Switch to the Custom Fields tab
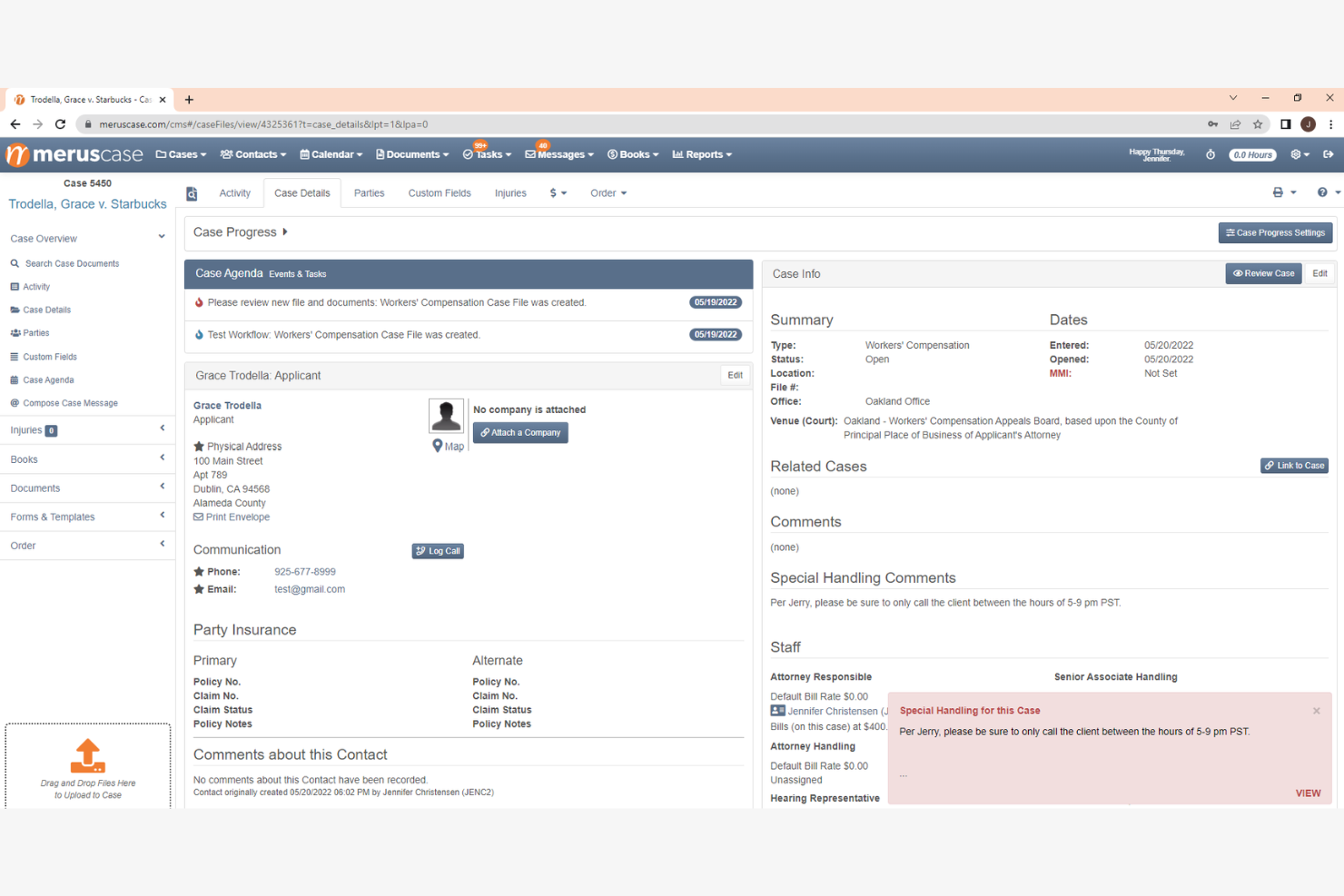 pos(440,192)
